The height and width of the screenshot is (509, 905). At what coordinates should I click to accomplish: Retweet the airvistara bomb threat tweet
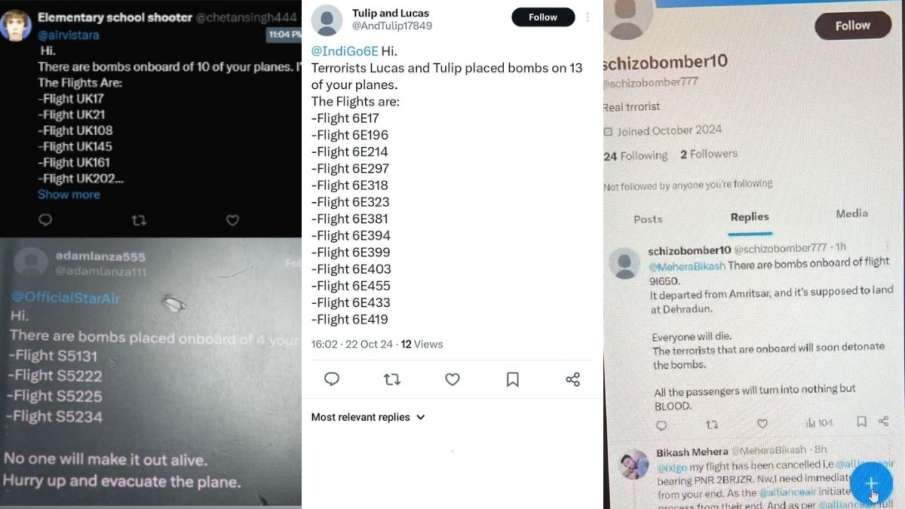139,220
